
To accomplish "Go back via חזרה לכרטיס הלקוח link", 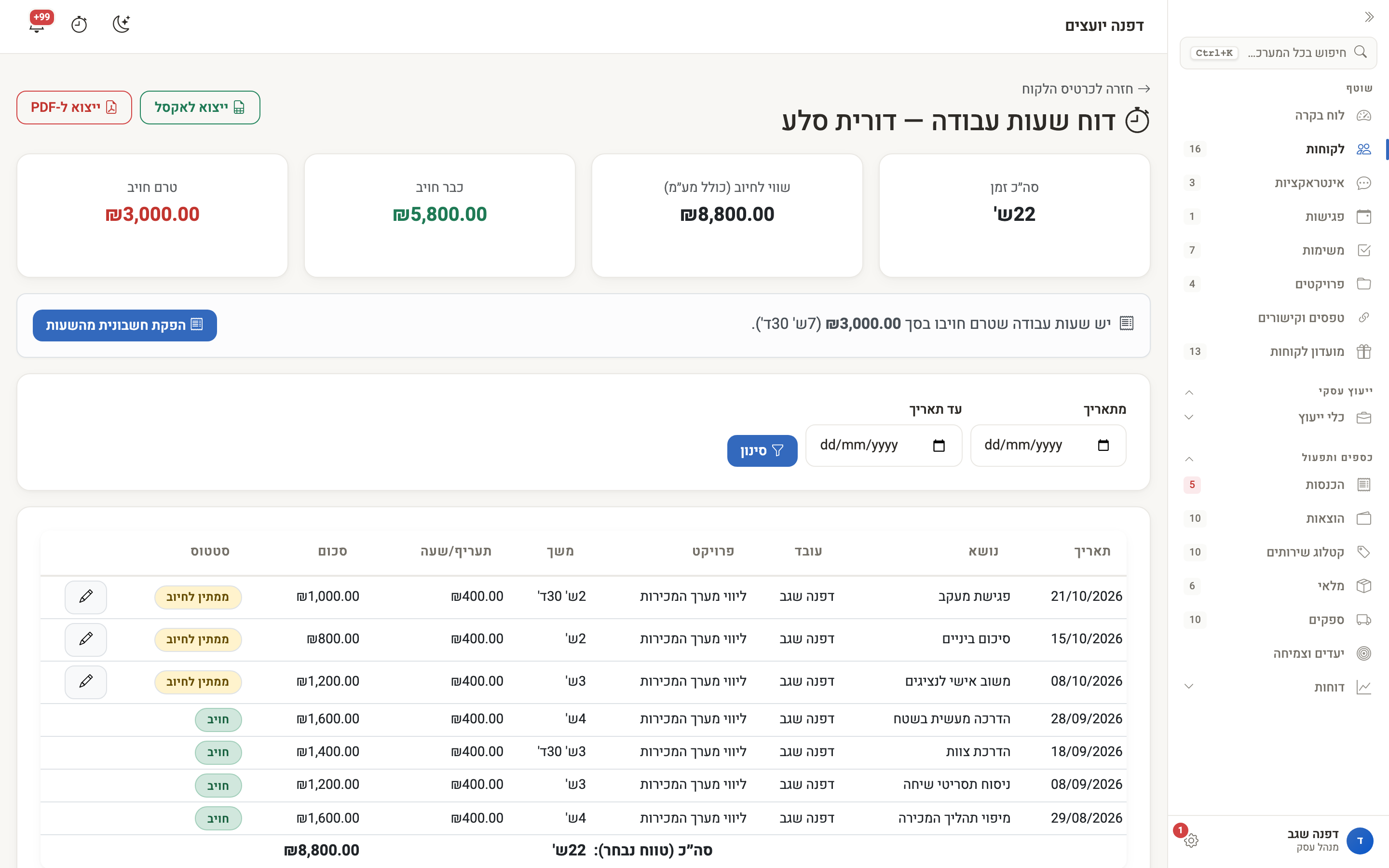I will 1086,89.
